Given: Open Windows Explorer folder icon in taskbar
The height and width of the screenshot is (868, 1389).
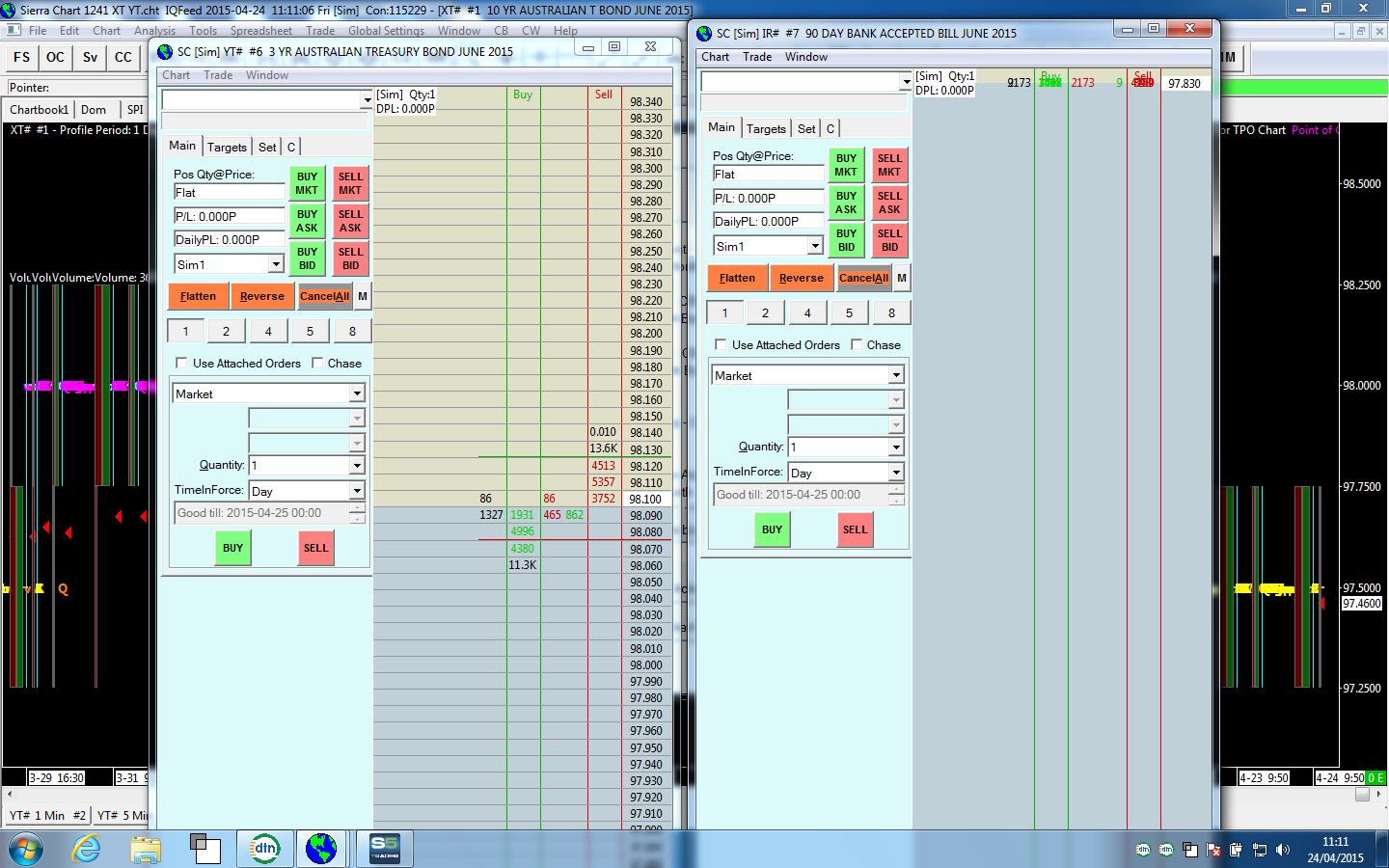Looking at the screenshot, I should pyautogui.click(x=146, y=850).
